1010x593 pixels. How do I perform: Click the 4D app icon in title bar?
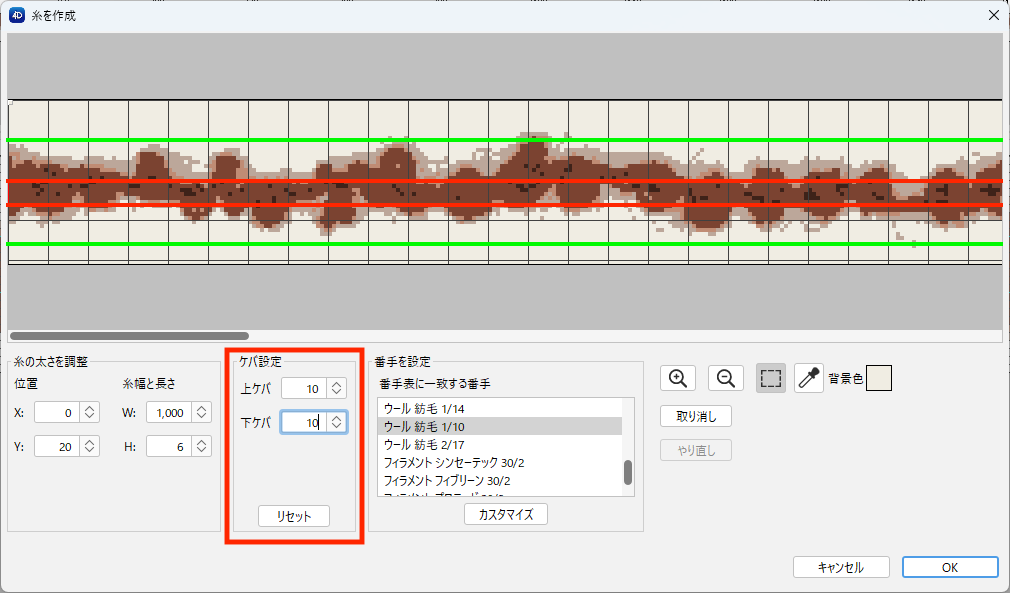click(x=17, y=15)
